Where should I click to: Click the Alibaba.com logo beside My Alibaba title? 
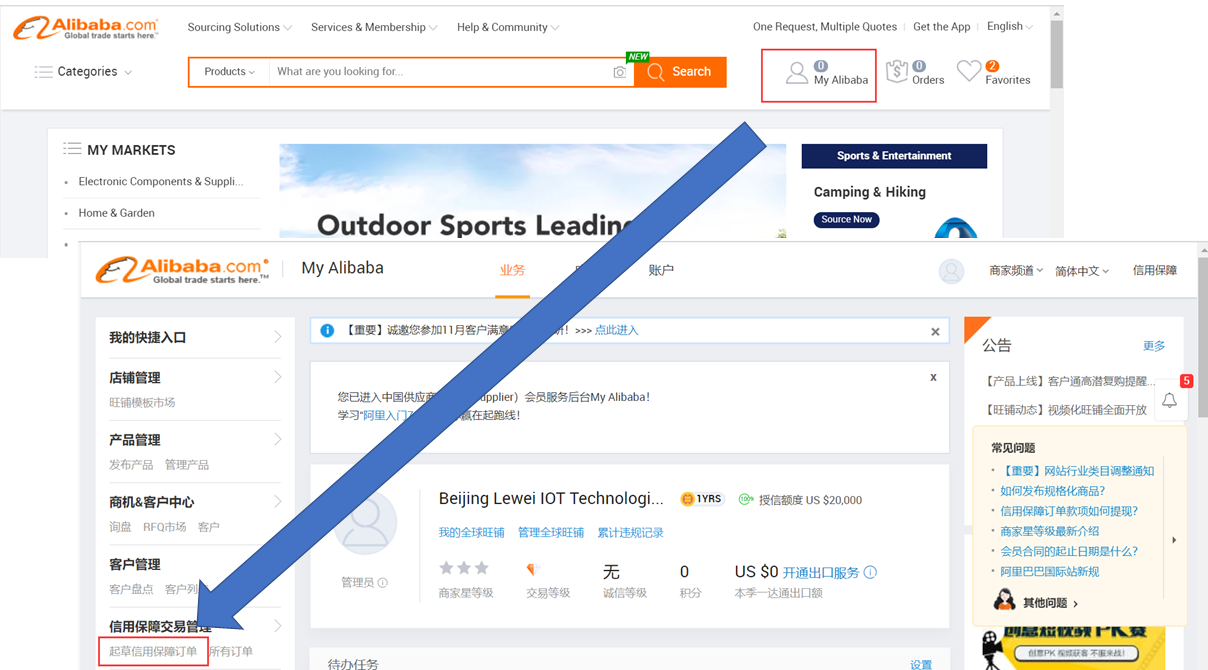[x=182, y=270]
